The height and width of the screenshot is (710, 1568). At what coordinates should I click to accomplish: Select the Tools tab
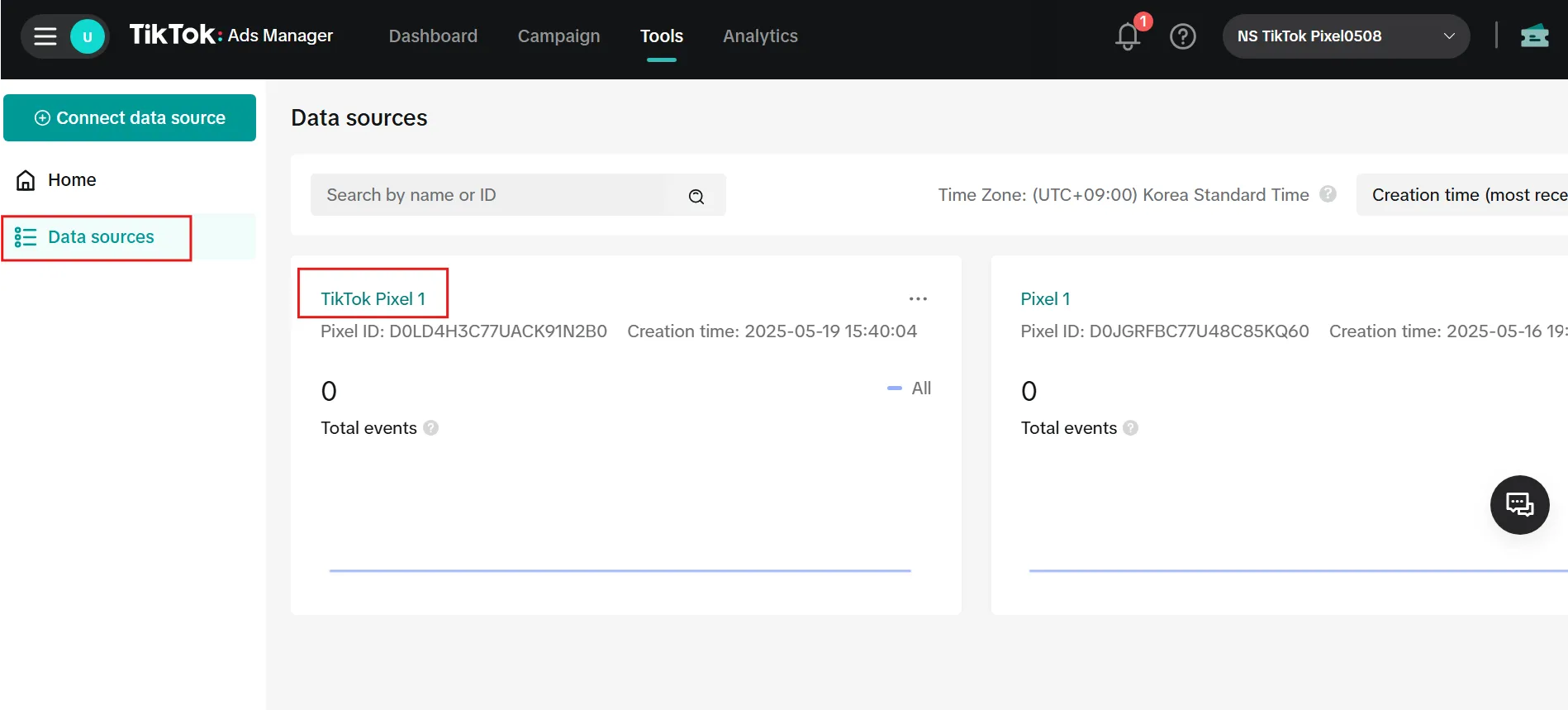[x=662, y=36]
